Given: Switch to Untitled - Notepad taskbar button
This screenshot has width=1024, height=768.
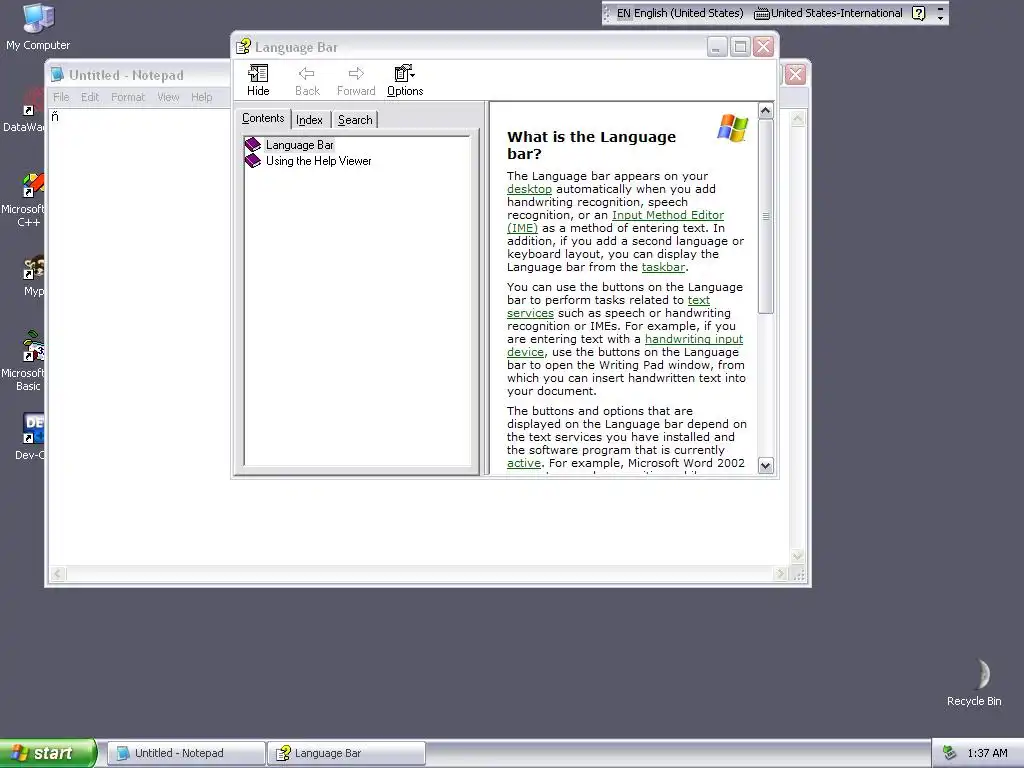Looking at the screenshot, I should click(x=186, y=753).
